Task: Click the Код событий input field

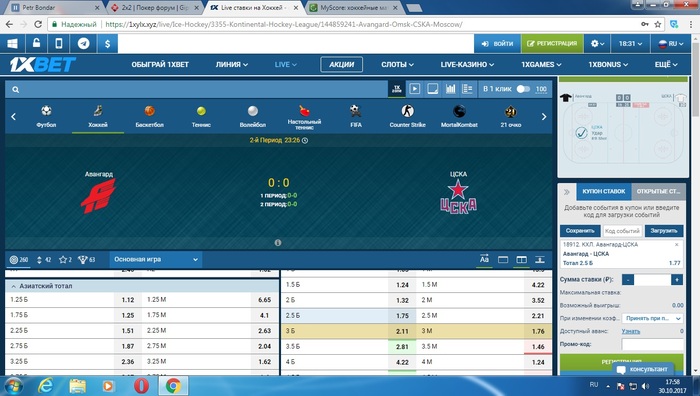Action: tap(622, 231)
